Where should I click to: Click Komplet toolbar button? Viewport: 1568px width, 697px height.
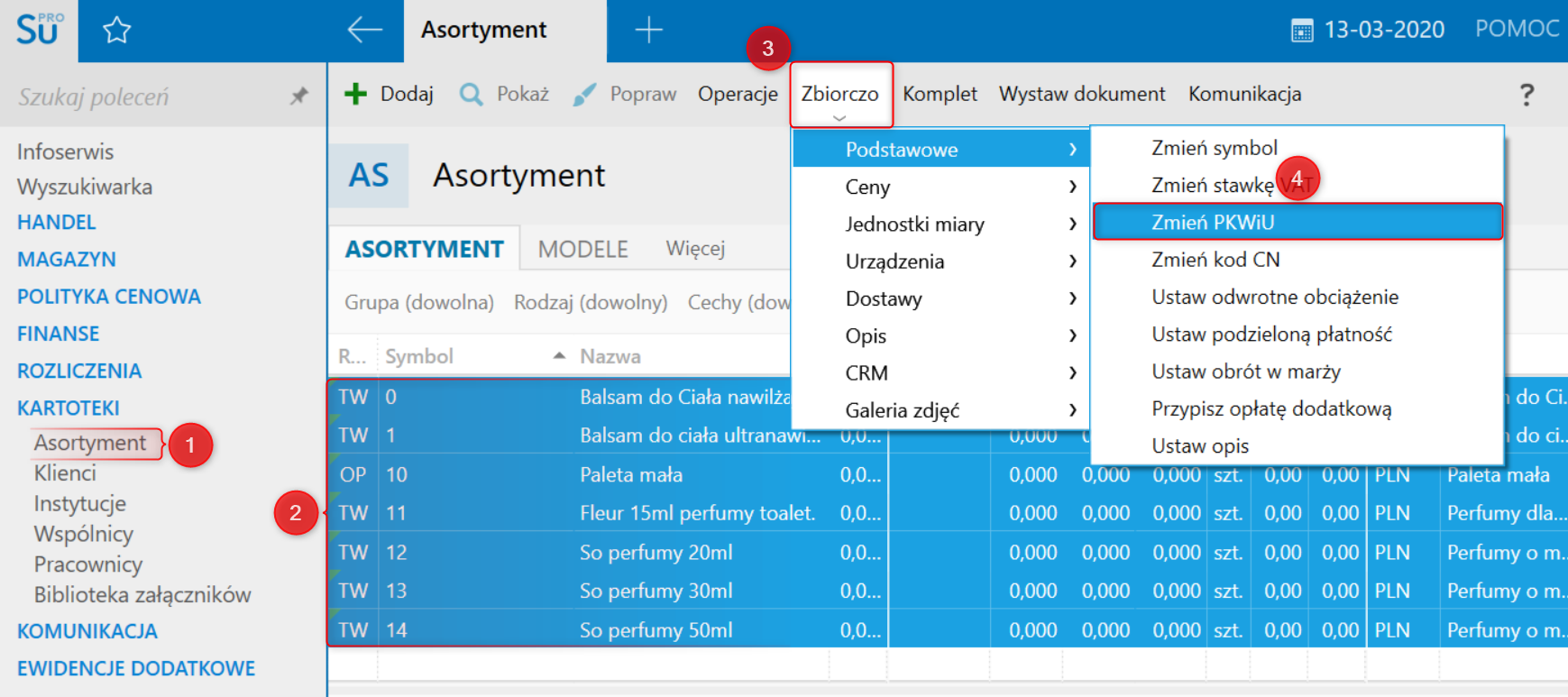tap(940, 94)
